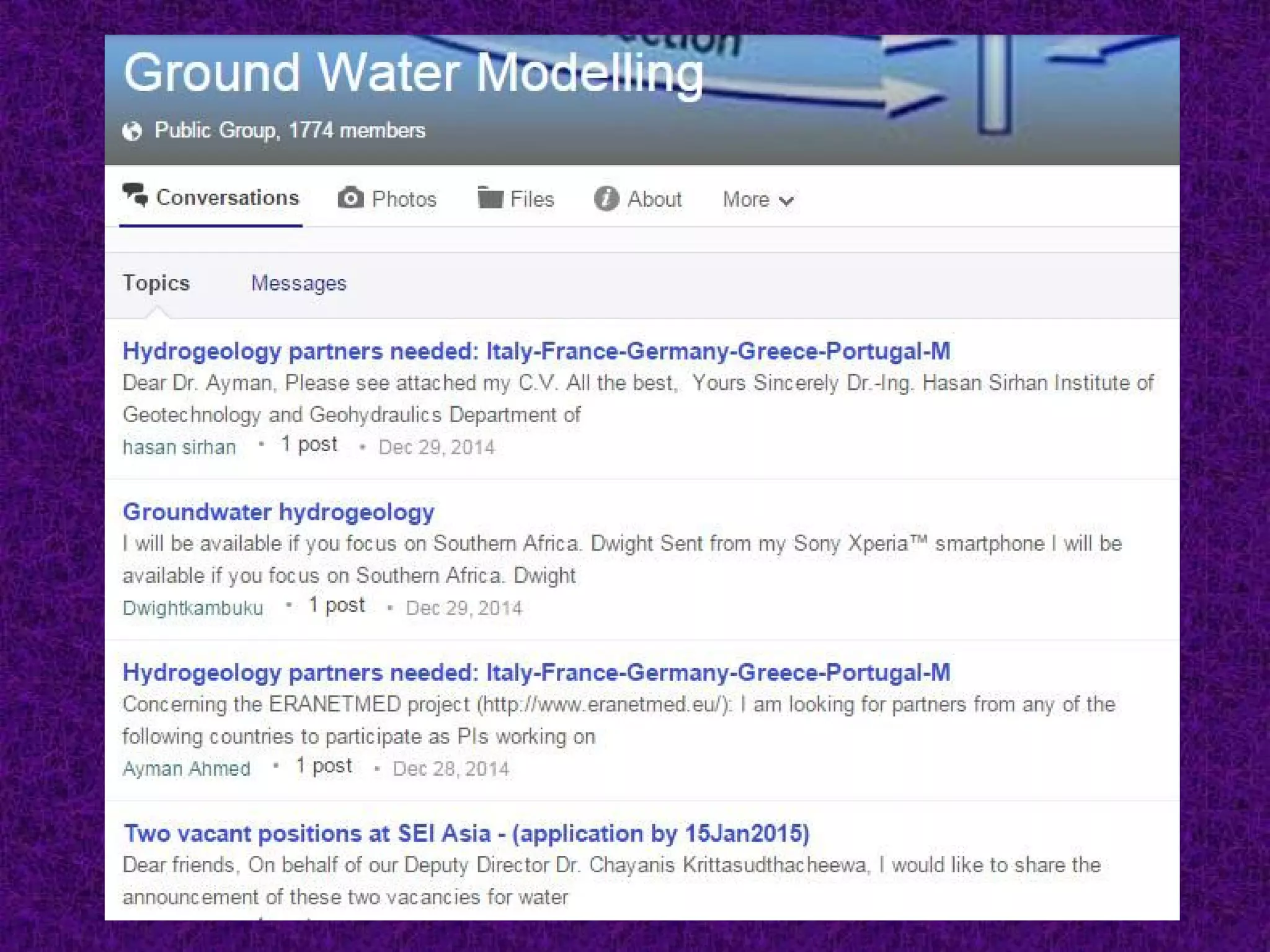Open Two vacant positions at SEI Asia topic
The height and width of the screenshot is (952, 1270).
[466, 834]
